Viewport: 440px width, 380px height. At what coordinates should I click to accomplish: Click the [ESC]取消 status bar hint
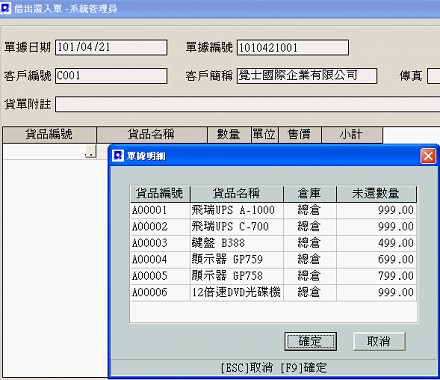click(x=247, y=368)
